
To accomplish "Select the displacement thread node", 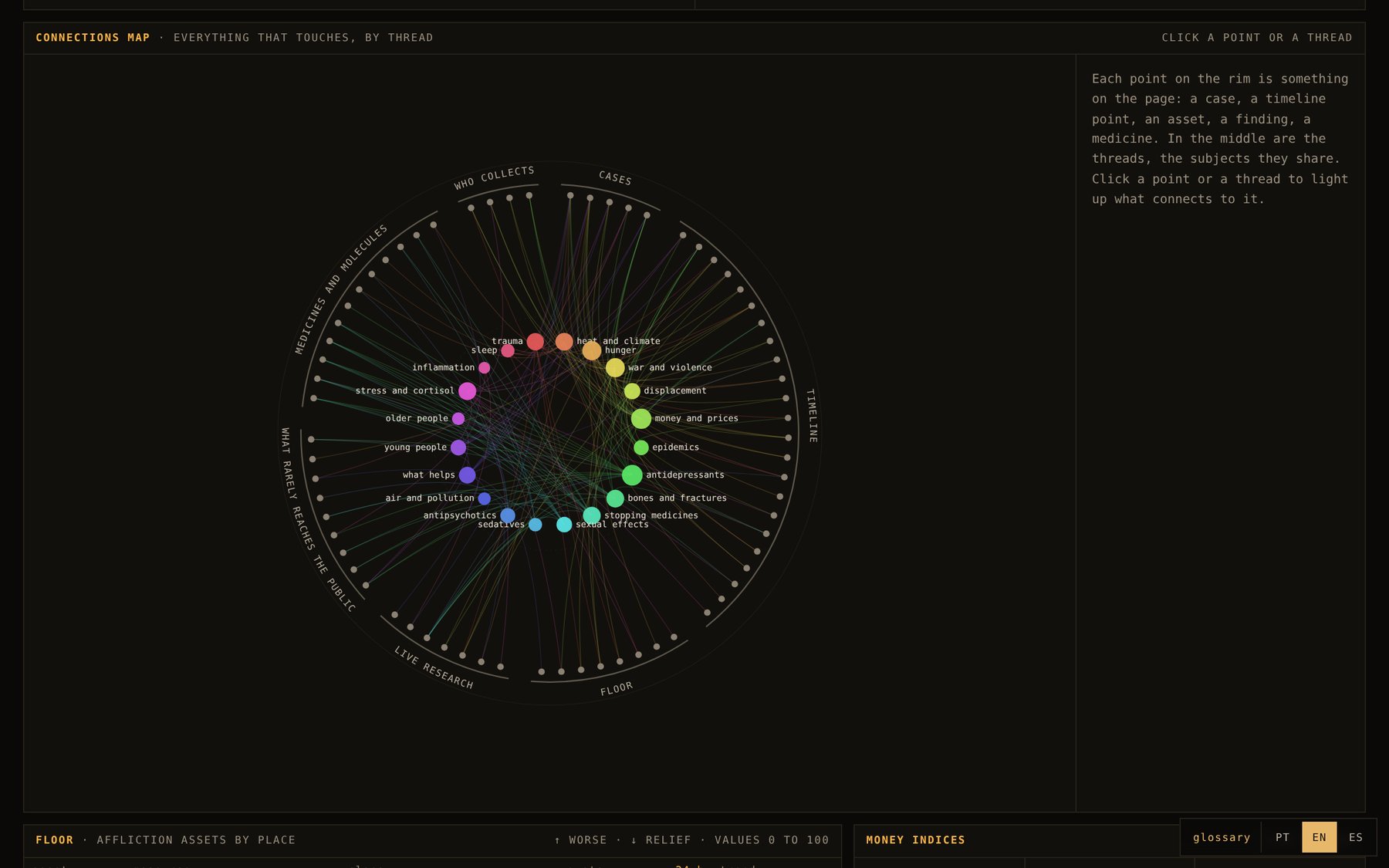I will 632,391.
